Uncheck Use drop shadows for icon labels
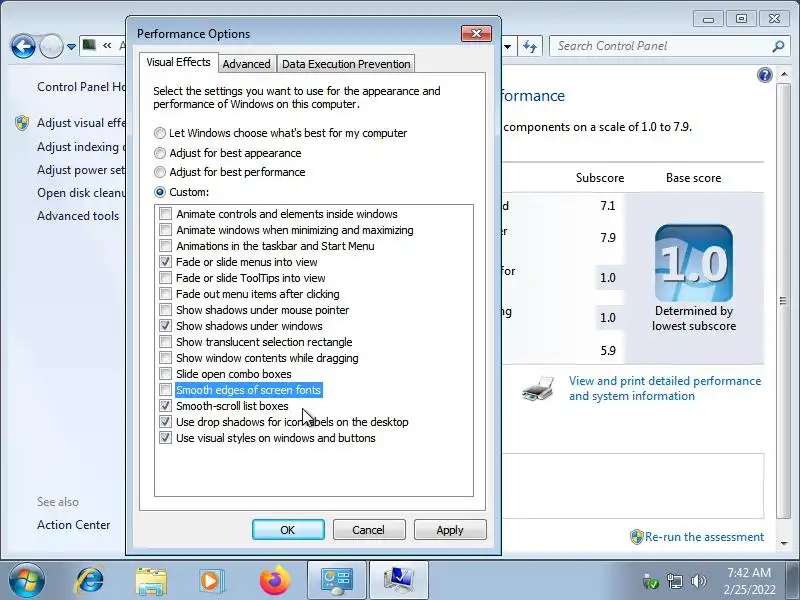This screenshot has height=600, width=800. (165, 422)
